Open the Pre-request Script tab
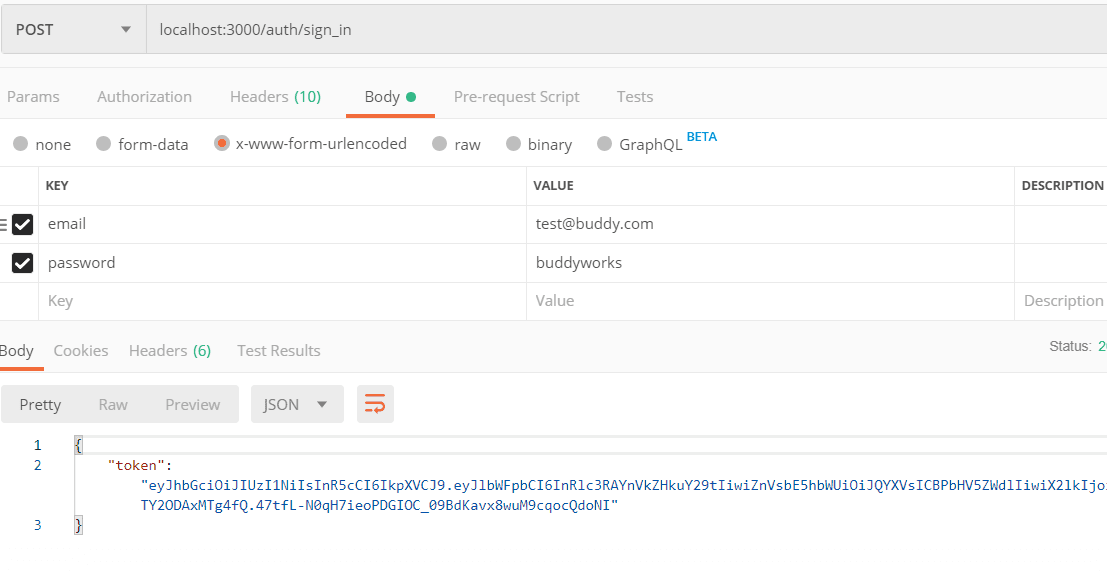This screenshot has height=571, width=1107. tap(516, 97)
